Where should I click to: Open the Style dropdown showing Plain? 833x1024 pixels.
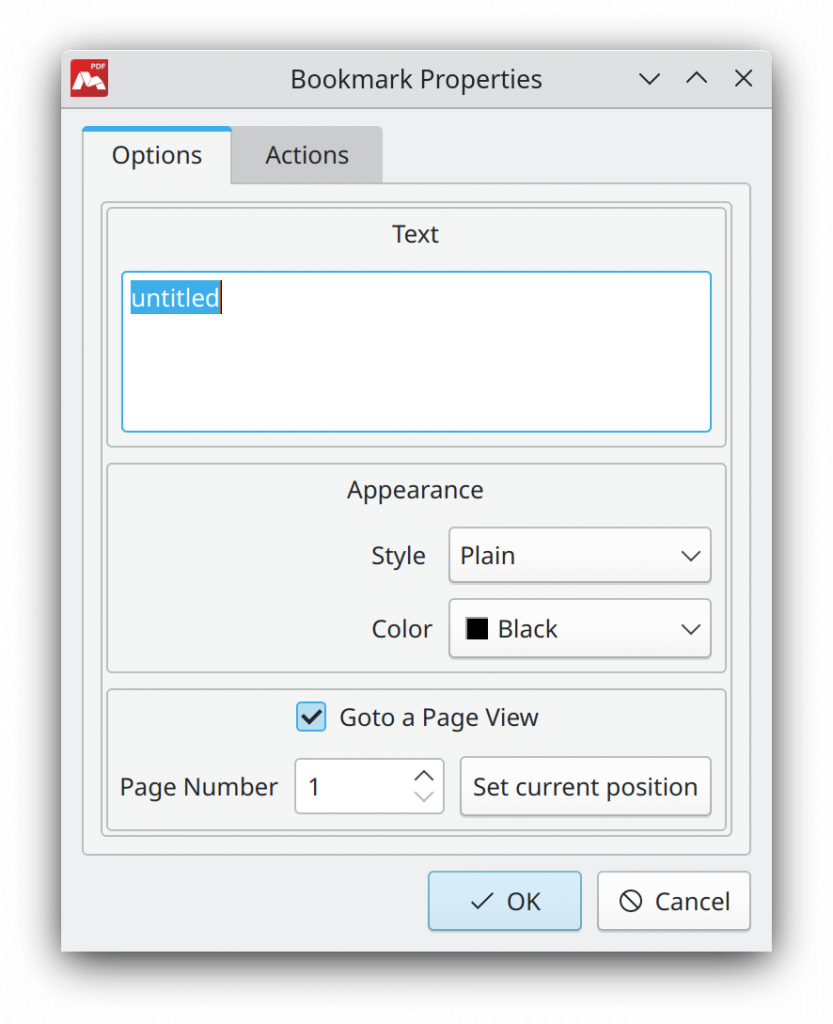pos(579,556)
